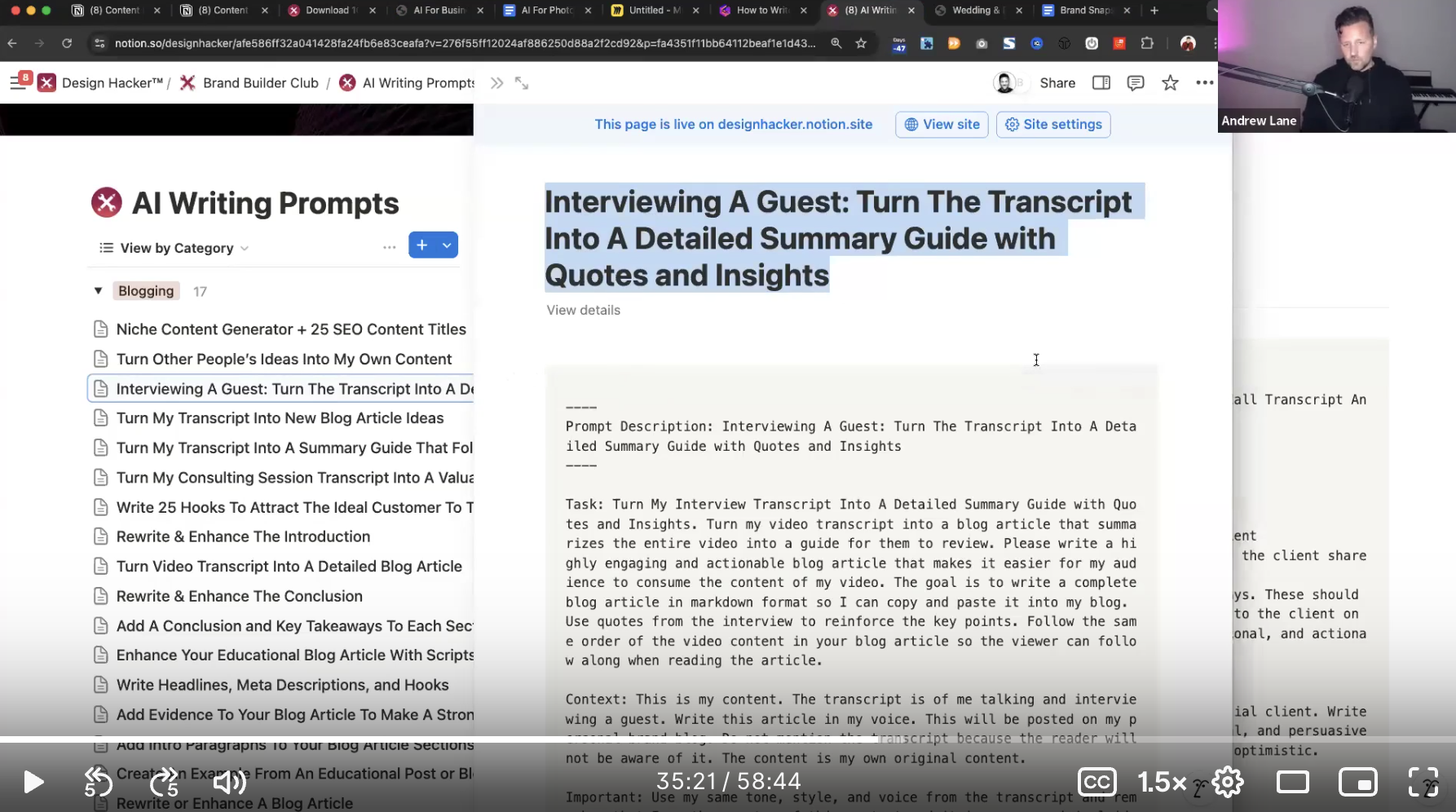Open Notion sidebar hamburger menu
The height and width of the screenshot is (812, 1456).
(x=17, y=83)
